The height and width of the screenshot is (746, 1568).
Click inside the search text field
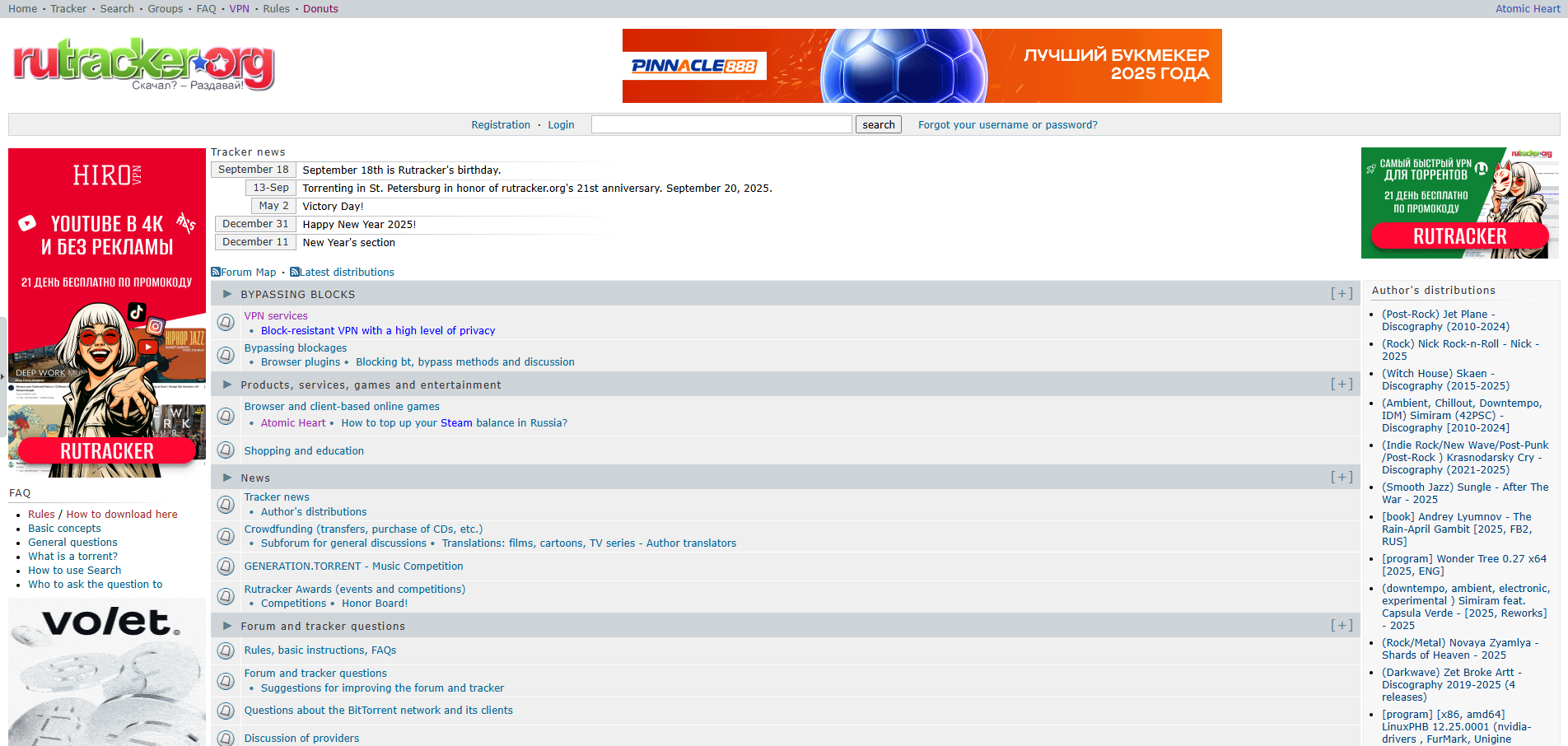tap(721, 124)
